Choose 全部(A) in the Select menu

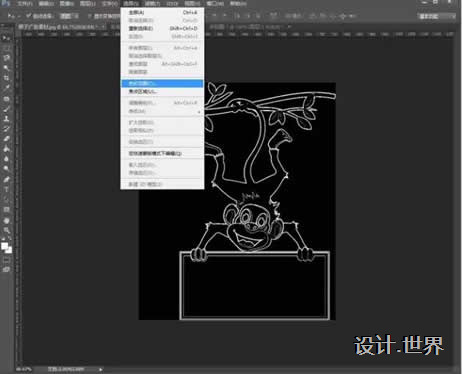(162, 12)
